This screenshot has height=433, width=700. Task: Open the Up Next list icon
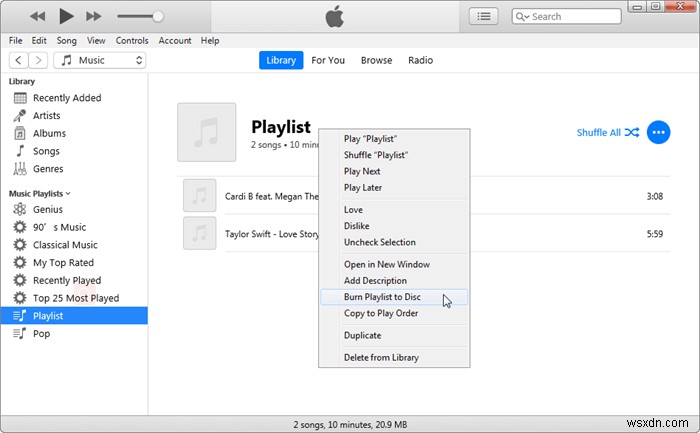click(483, 17)
